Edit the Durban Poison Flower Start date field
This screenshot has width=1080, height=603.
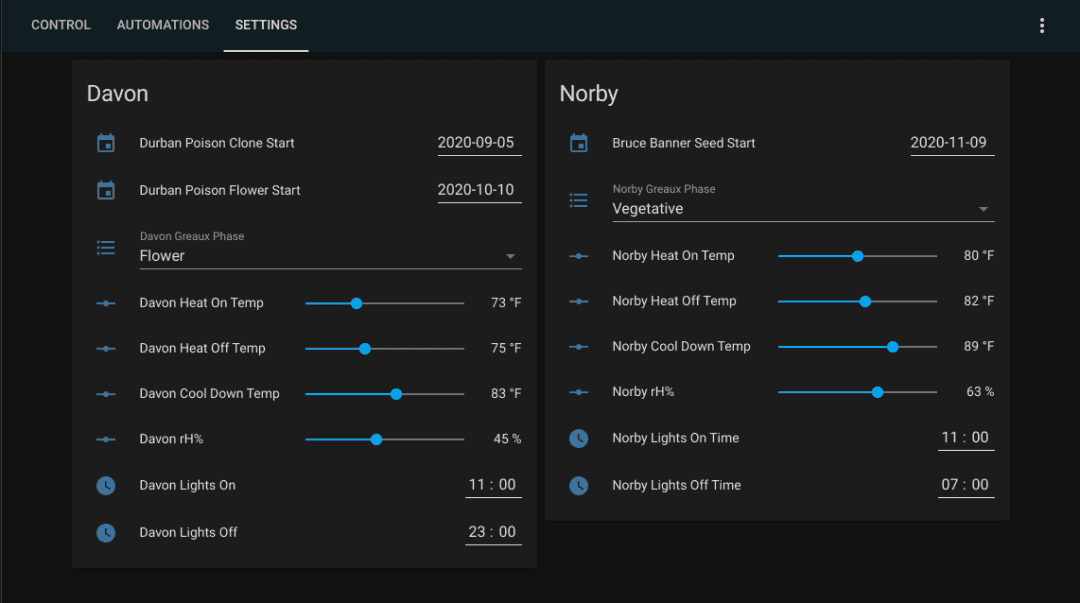(479, 190)
